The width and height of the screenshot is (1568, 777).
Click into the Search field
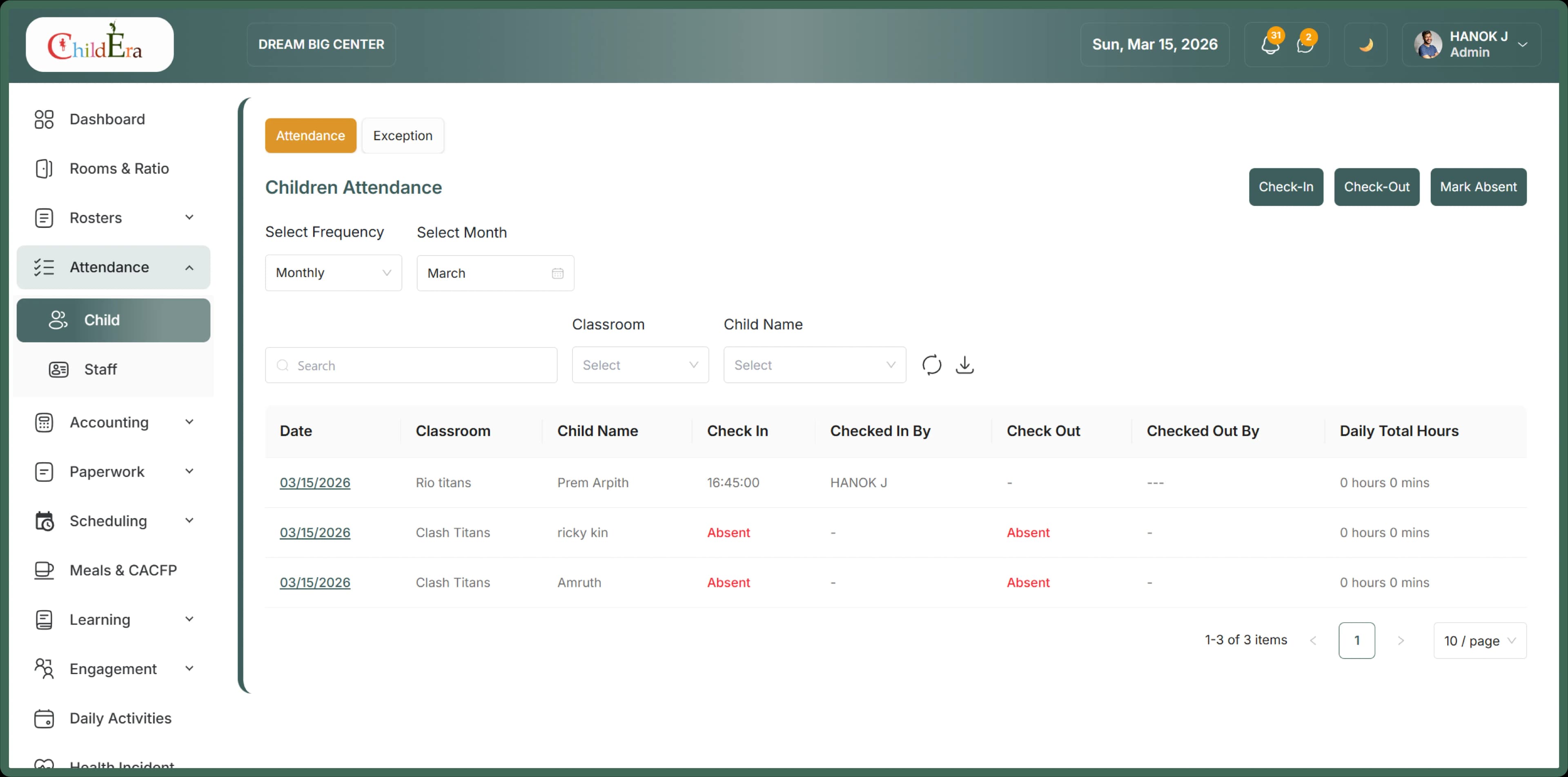click(x=410, y=365)
